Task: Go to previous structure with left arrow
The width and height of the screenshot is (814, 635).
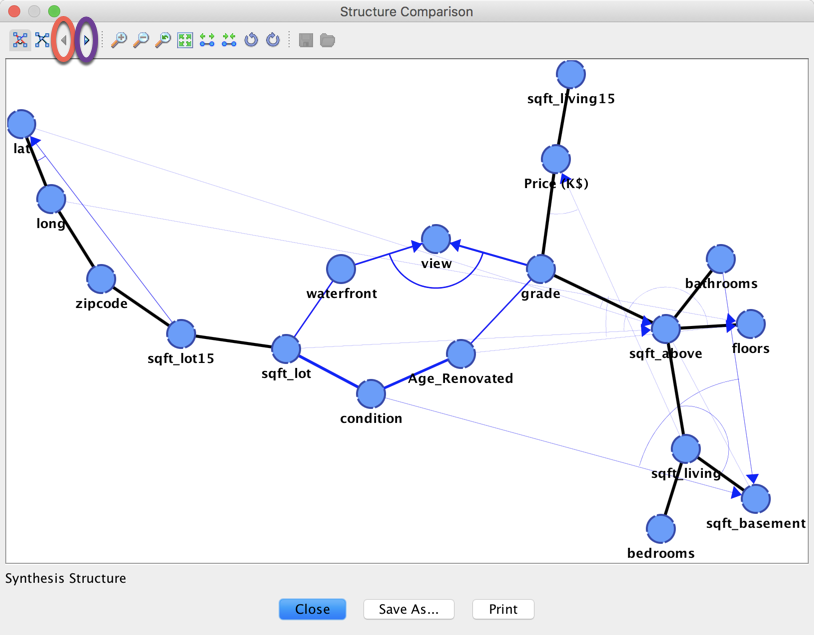Action: [64, 40]
